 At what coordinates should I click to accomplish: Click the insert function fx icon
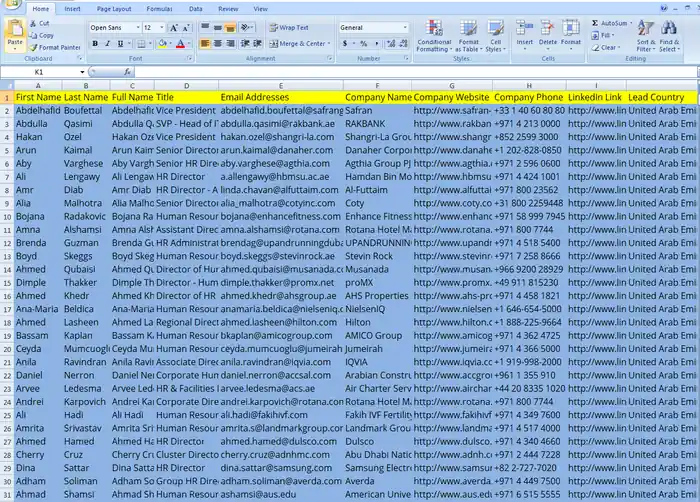pyautogui.click(x=127, y=72)
